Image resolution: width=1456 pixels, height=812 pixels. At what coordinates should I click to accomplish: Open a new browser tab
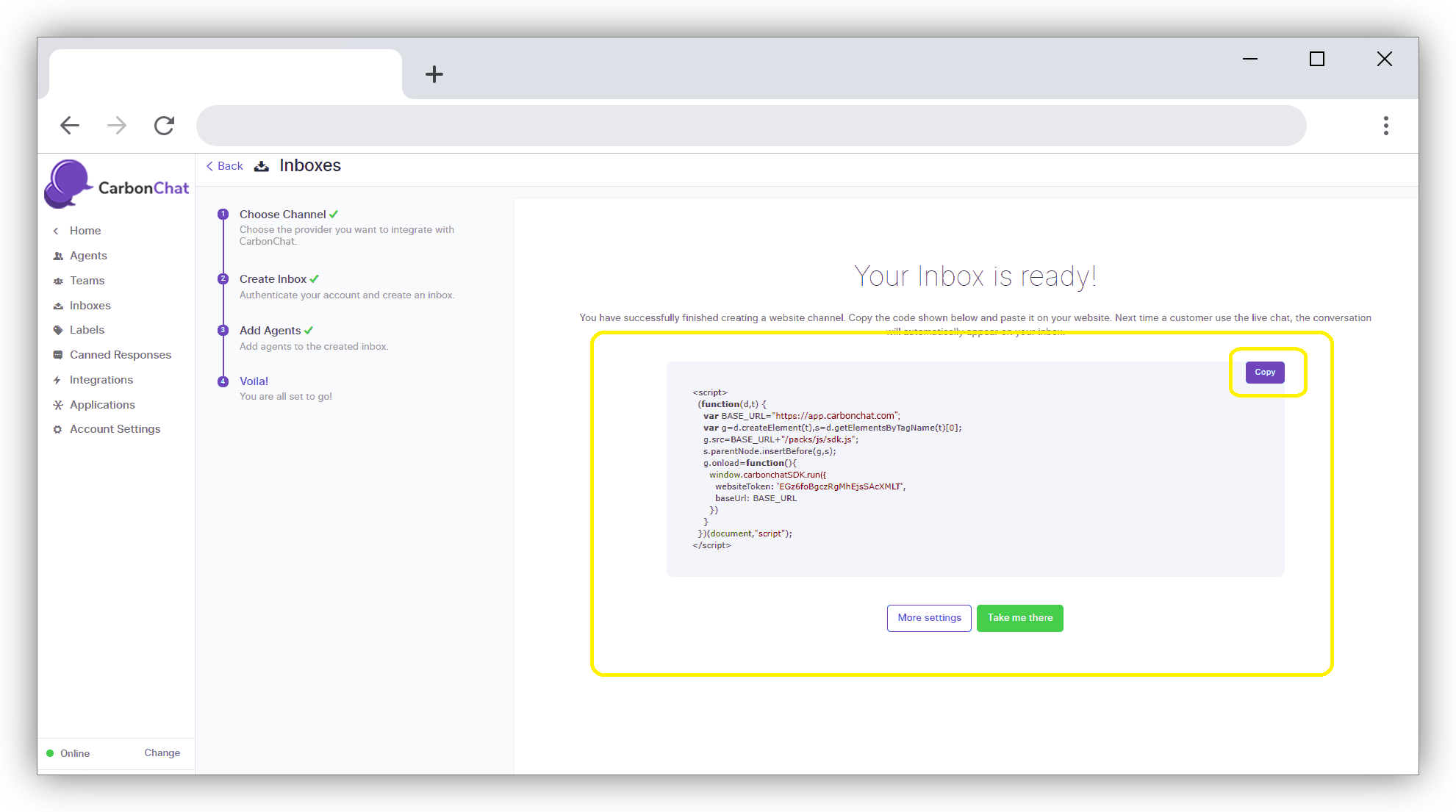coord(434,74)
